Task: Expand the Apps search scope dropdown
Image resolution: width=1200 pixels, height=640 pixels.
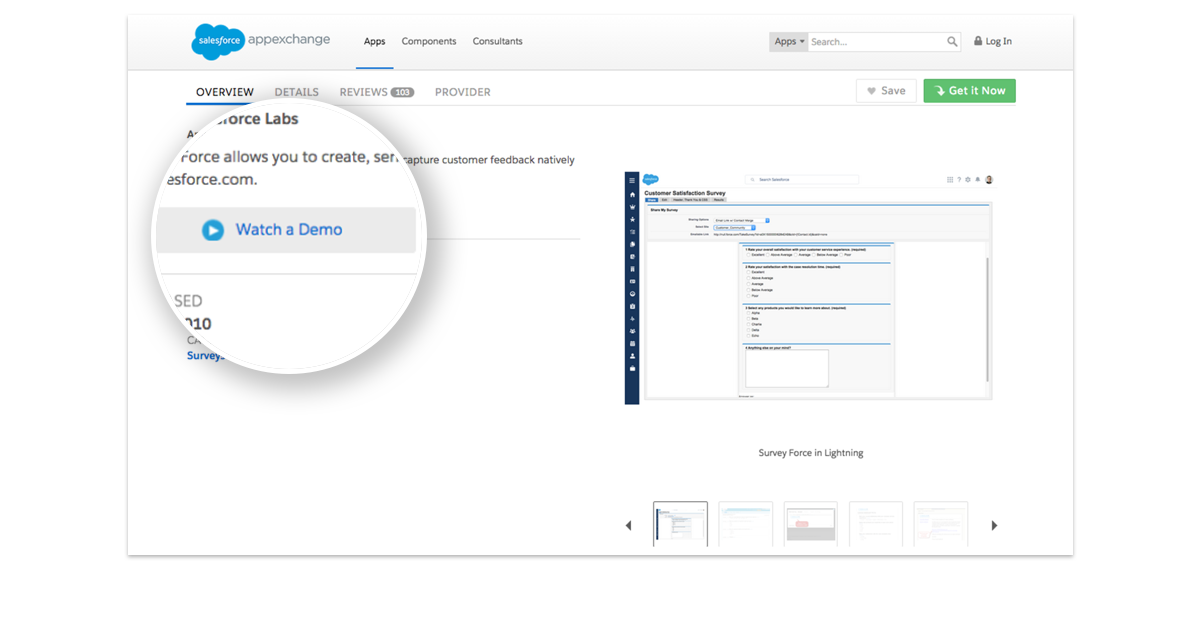Action: (x=788, y=41)
